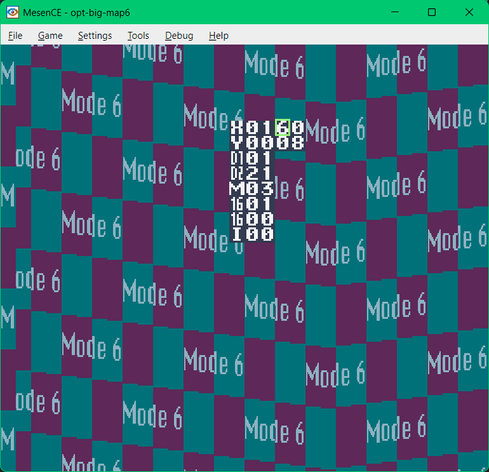This screenshot has width=489, height=472.
Task: Click the overlay row reading 1601
Action: click(252, 204)
